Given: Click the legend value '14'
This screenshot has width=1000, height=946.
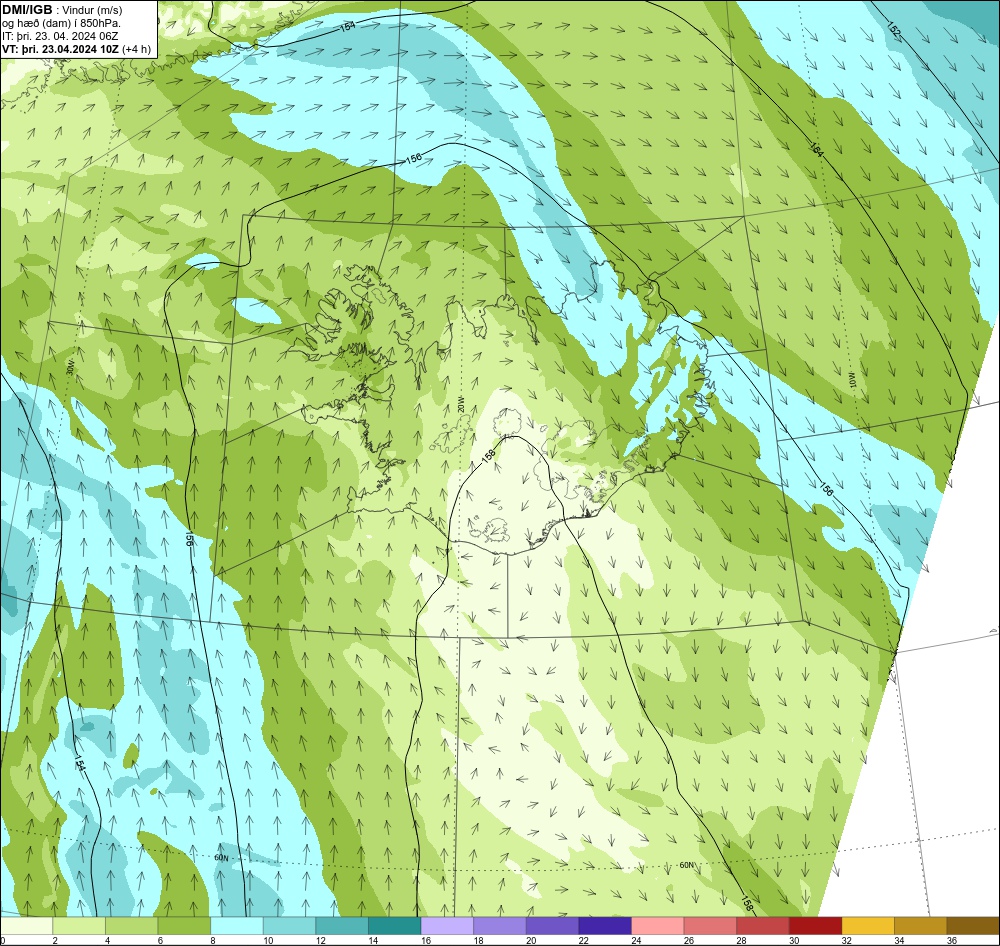Looking at the screenshot, I should coord(373,940).
